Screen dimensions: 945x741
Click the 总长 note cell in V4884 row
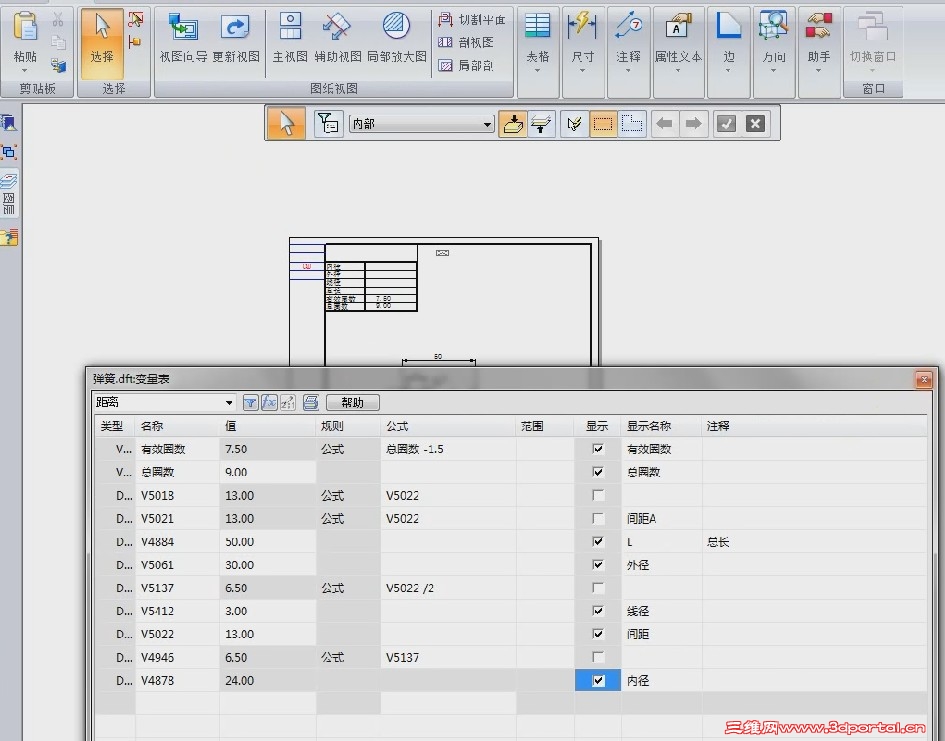[x=814, y=542]
